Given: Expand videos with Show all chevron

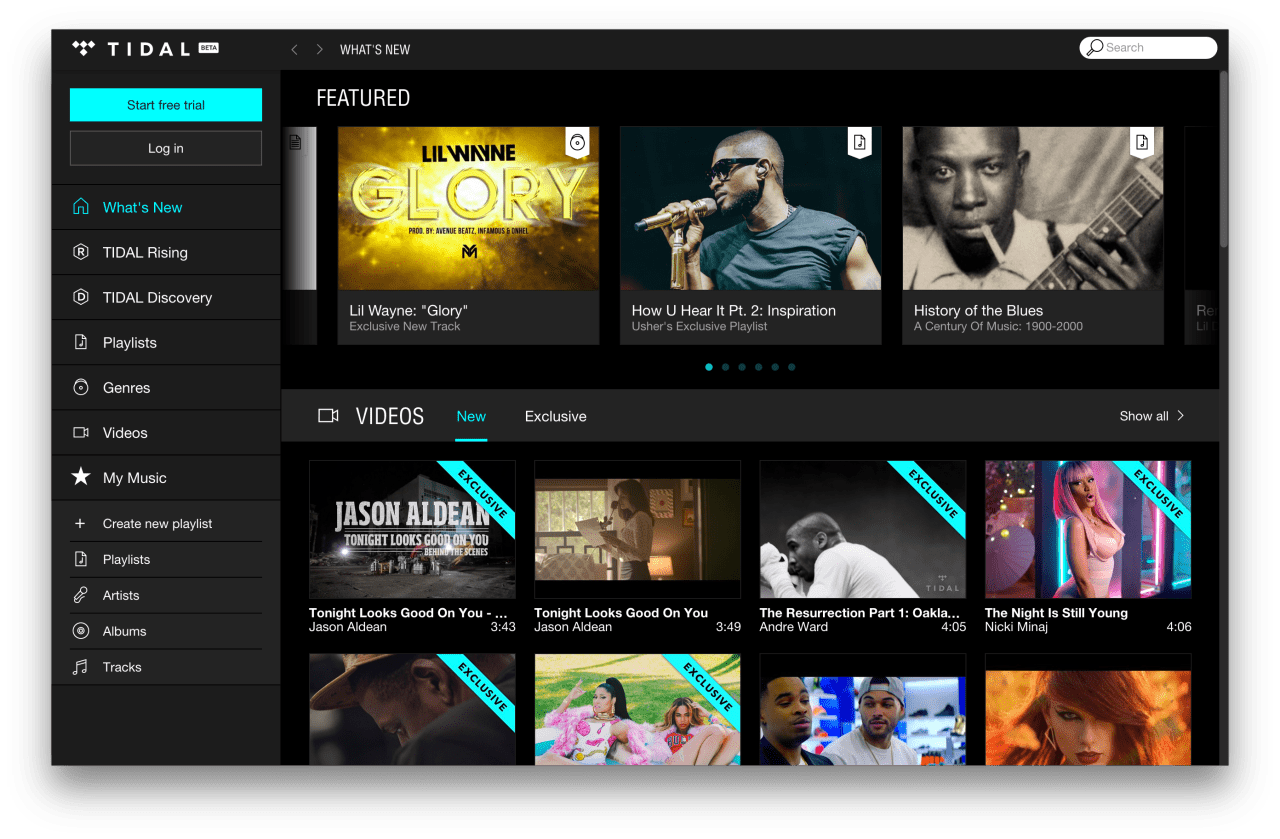Looking at the screenshot, I should click(1181, 416).
